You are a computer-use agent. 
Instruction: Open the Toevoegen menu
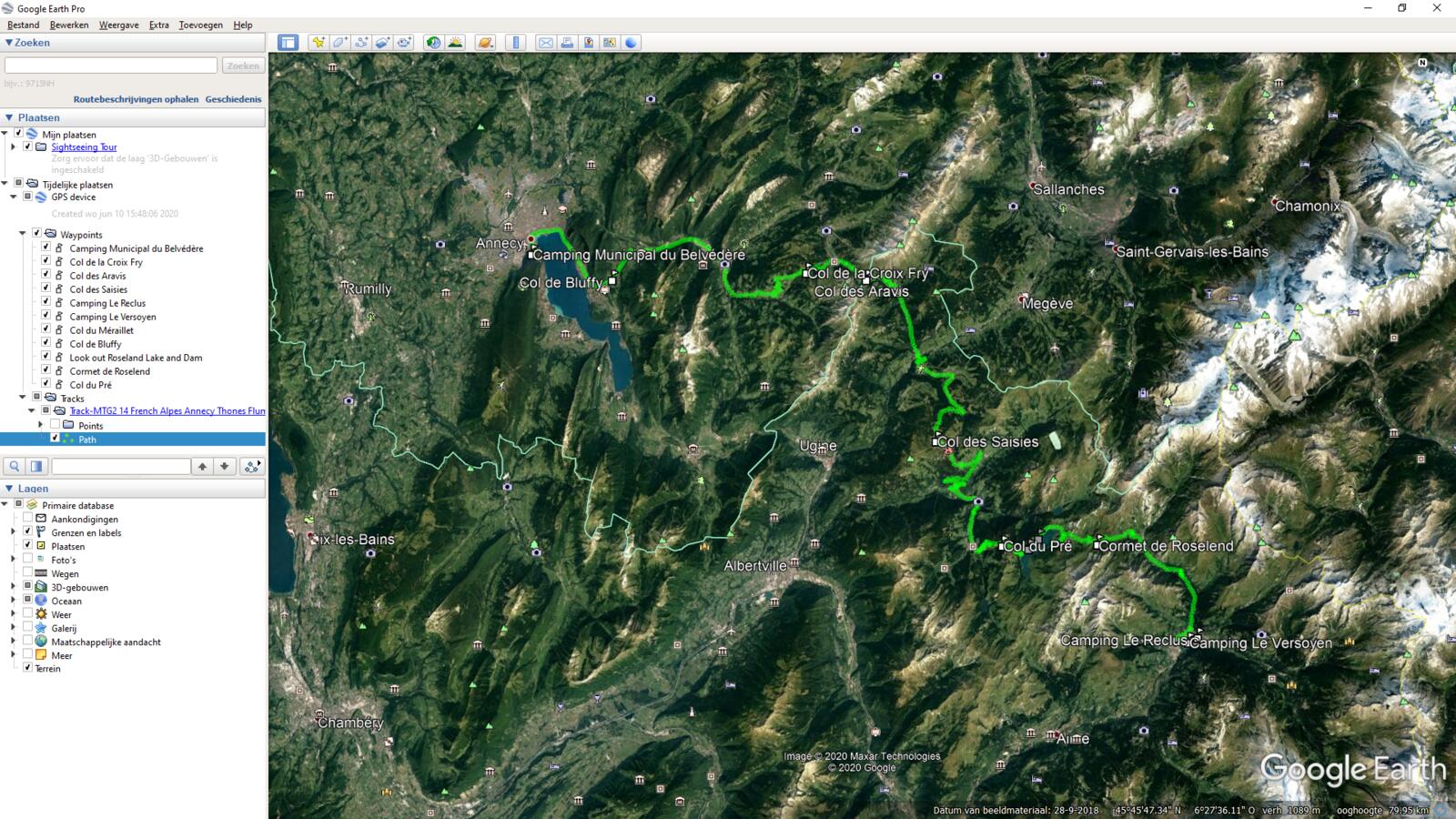(x=201, y=25)
